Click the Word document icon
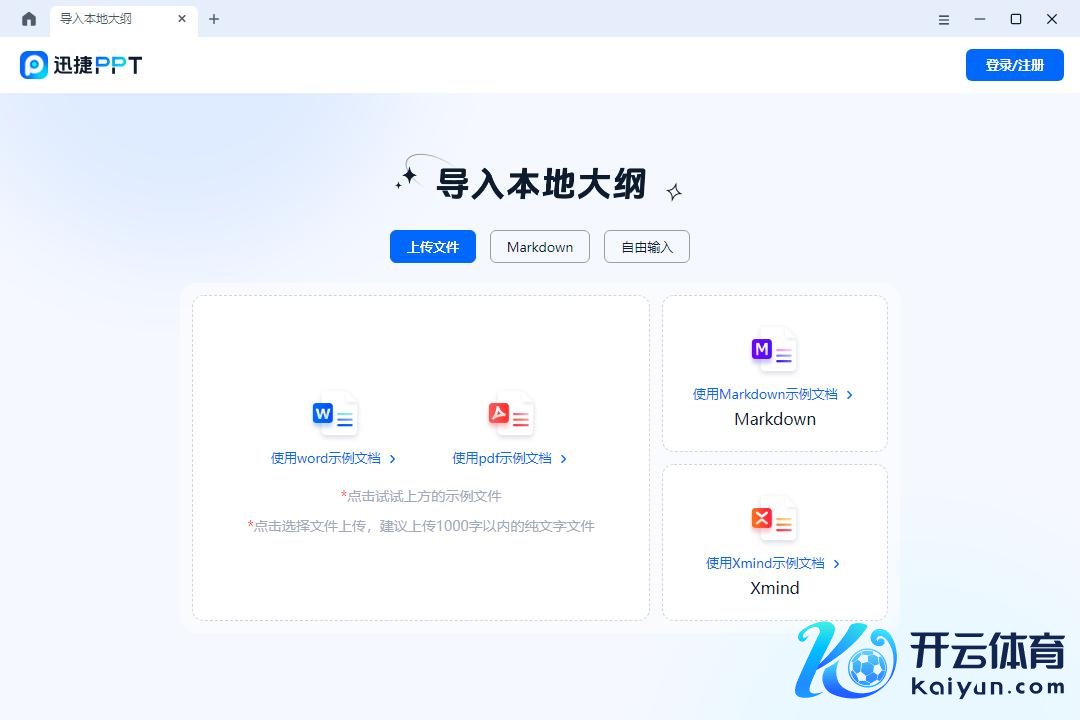 pyautogui.click(x=334, y=414)
